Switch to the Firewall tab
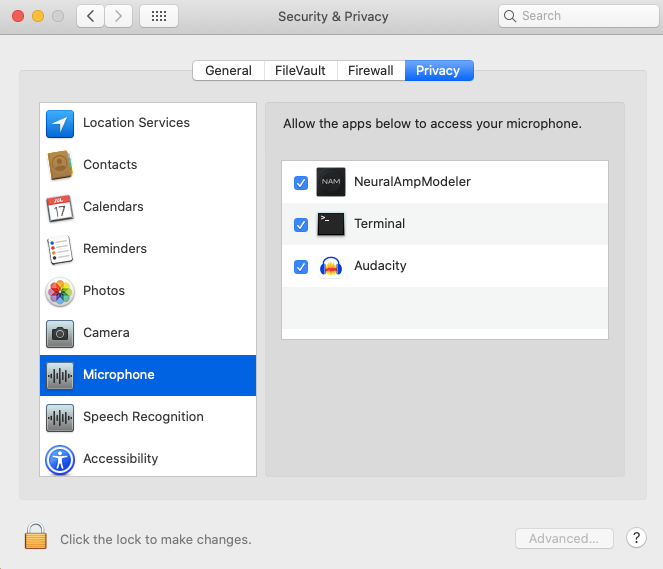The height and width of the screenshot is (569, 663). pos(370,71)
